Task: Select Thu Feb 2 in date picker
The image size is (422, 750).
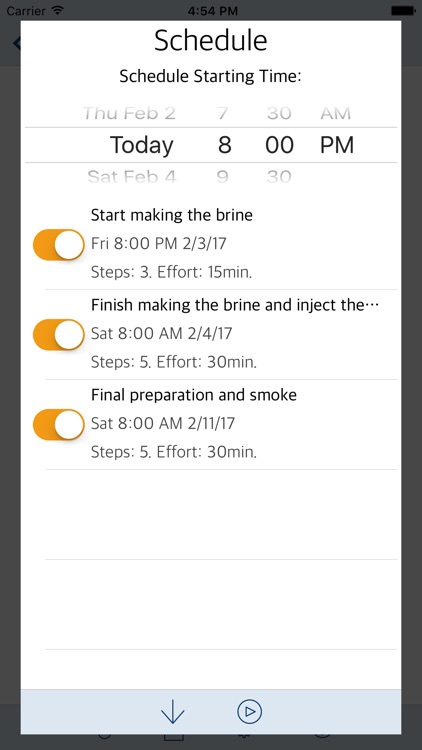Action: [x=129, y=113]
